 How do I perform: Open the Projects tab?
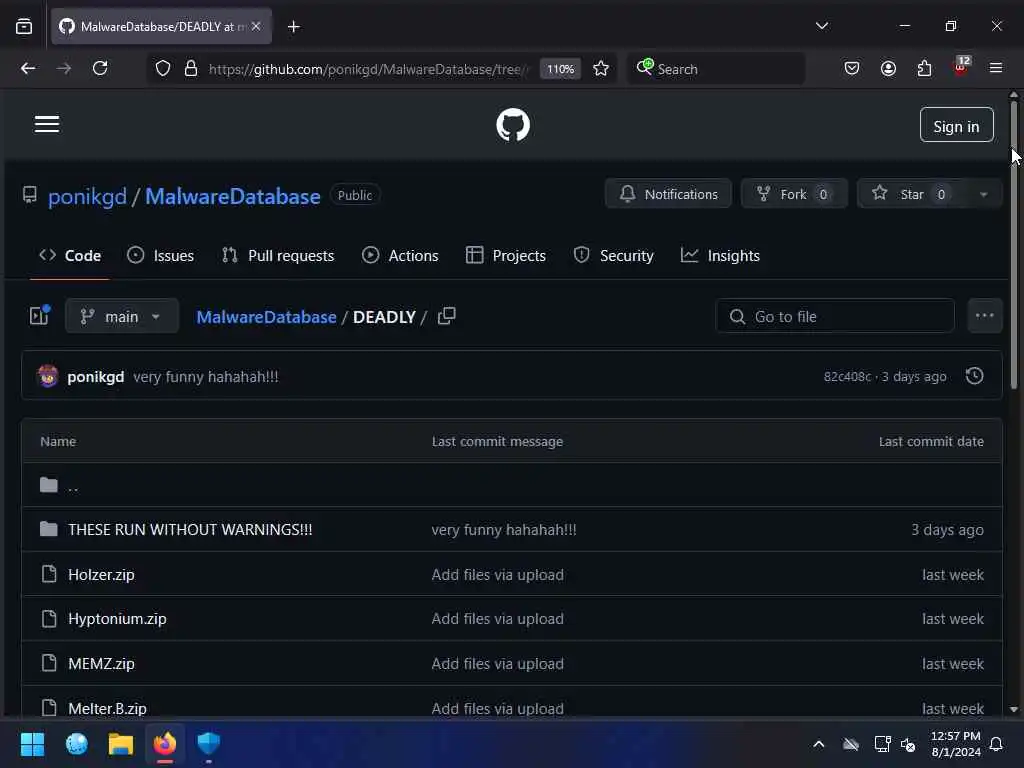(506, 255)
